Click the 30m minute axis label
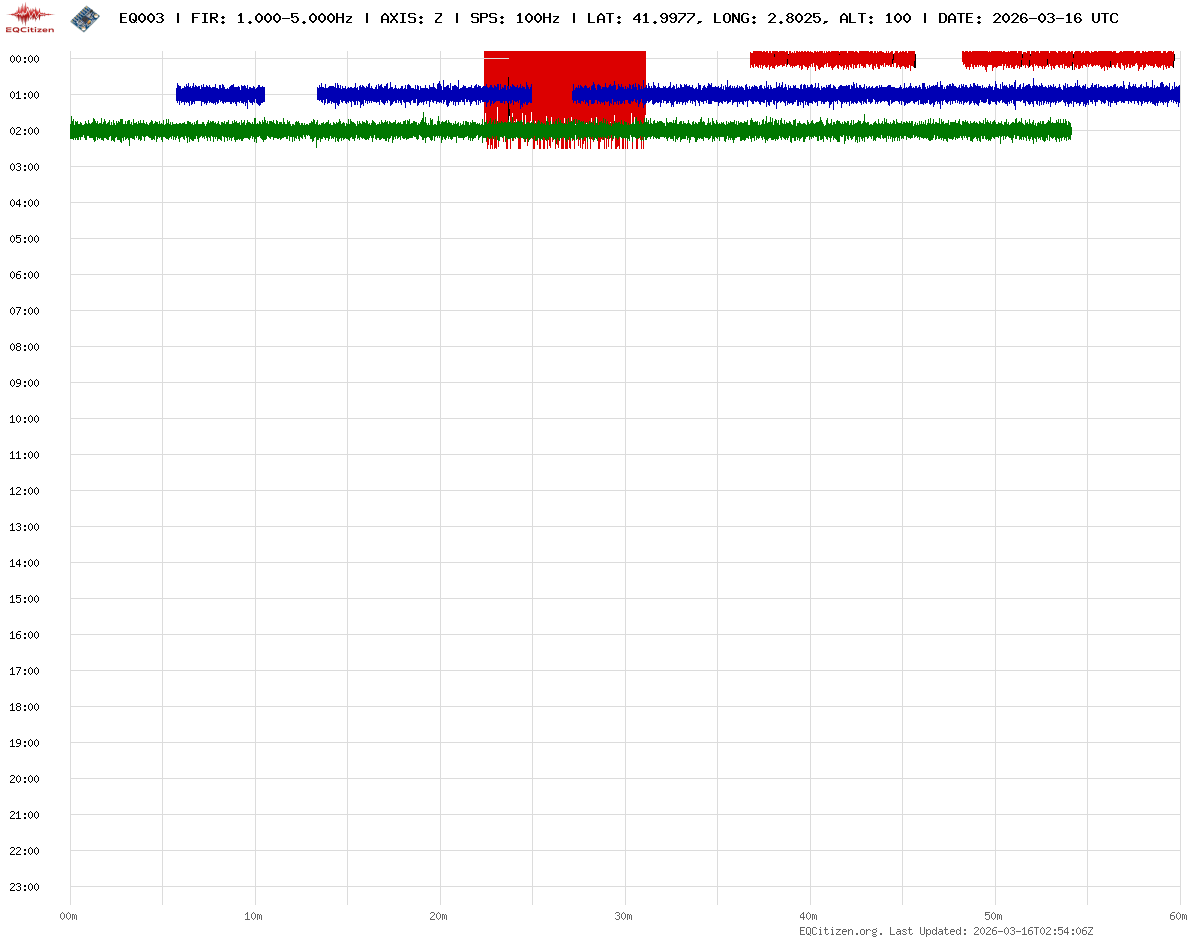Viewport: 1200px width, 940px height. (624, 916)
